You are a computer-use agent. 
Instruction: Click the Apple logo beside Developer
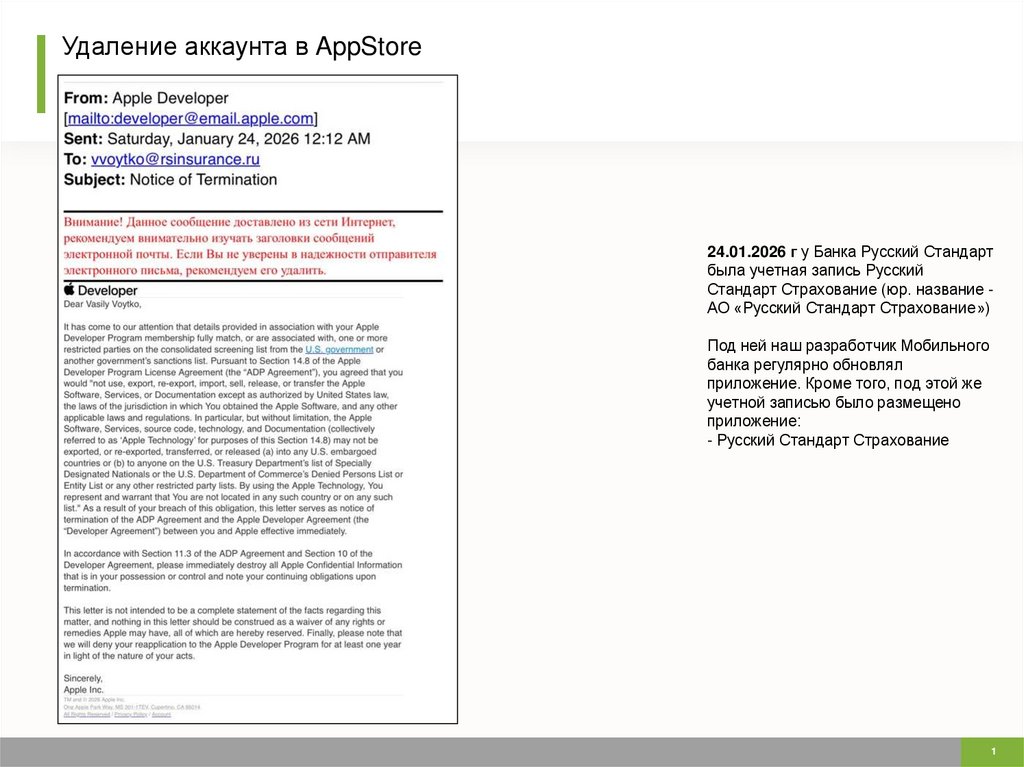click(x=69, y=289)
